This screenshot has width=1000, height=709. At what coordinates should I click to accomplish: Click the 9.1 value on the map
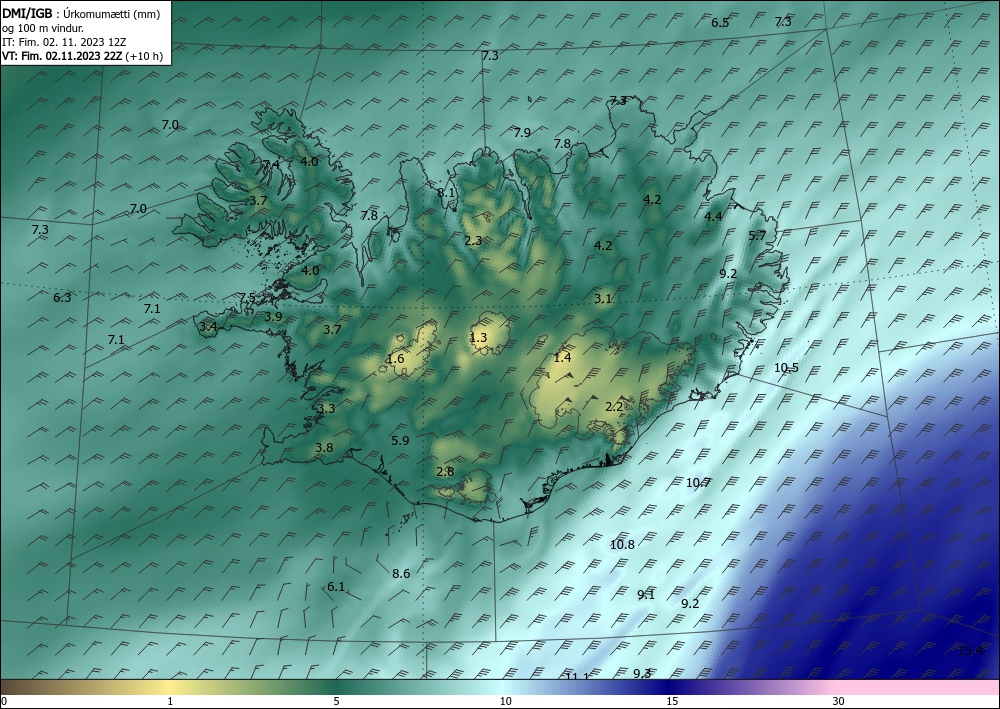coord(646,594)
